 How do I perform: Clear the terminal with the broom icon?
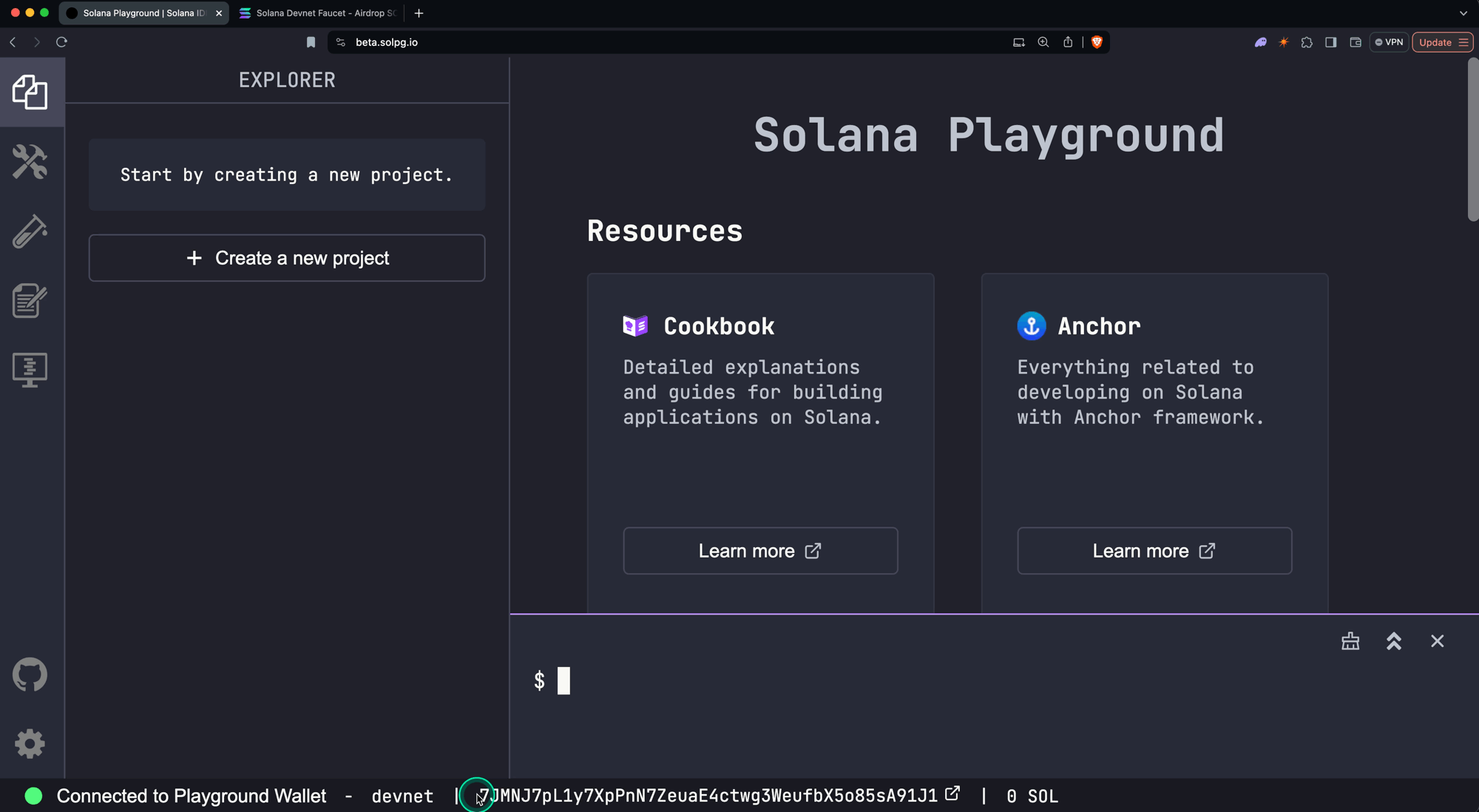tap(1350, 641)
